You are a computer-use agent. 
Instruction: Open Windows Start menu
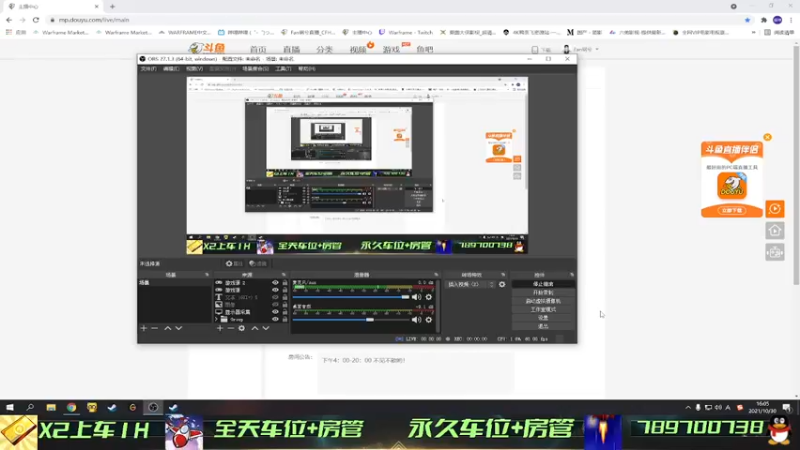(10, 407)
